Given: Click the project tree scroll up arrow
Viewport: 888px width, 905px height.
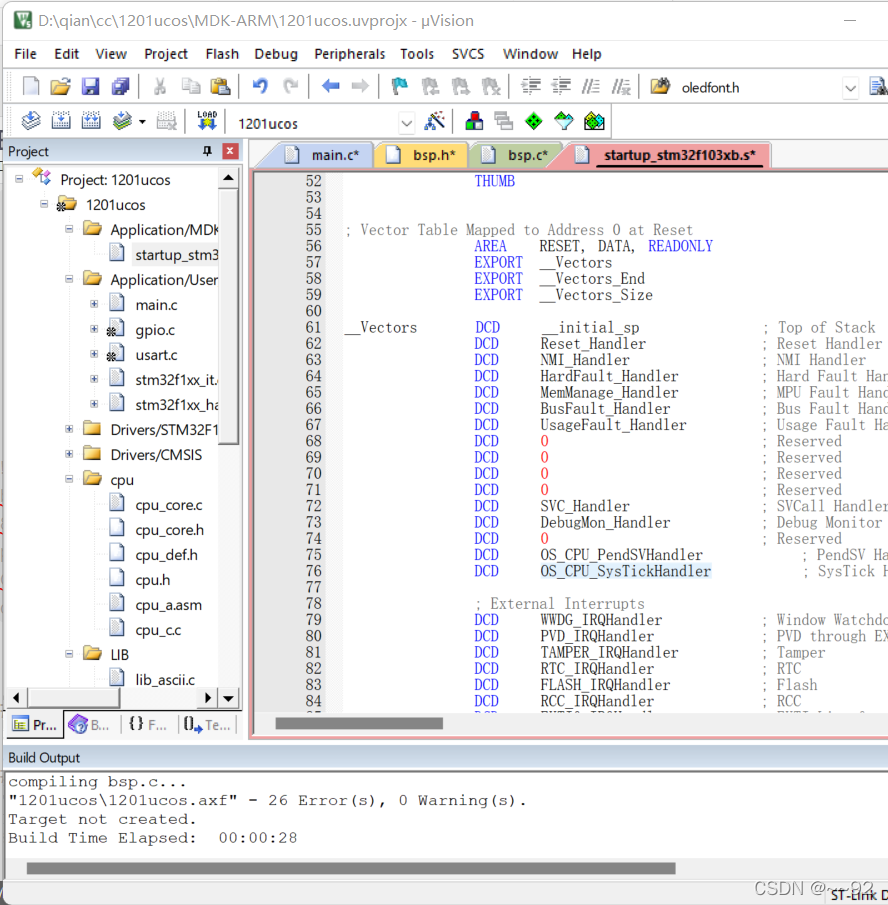Looking at the screenshot, I should pos(228,178).
